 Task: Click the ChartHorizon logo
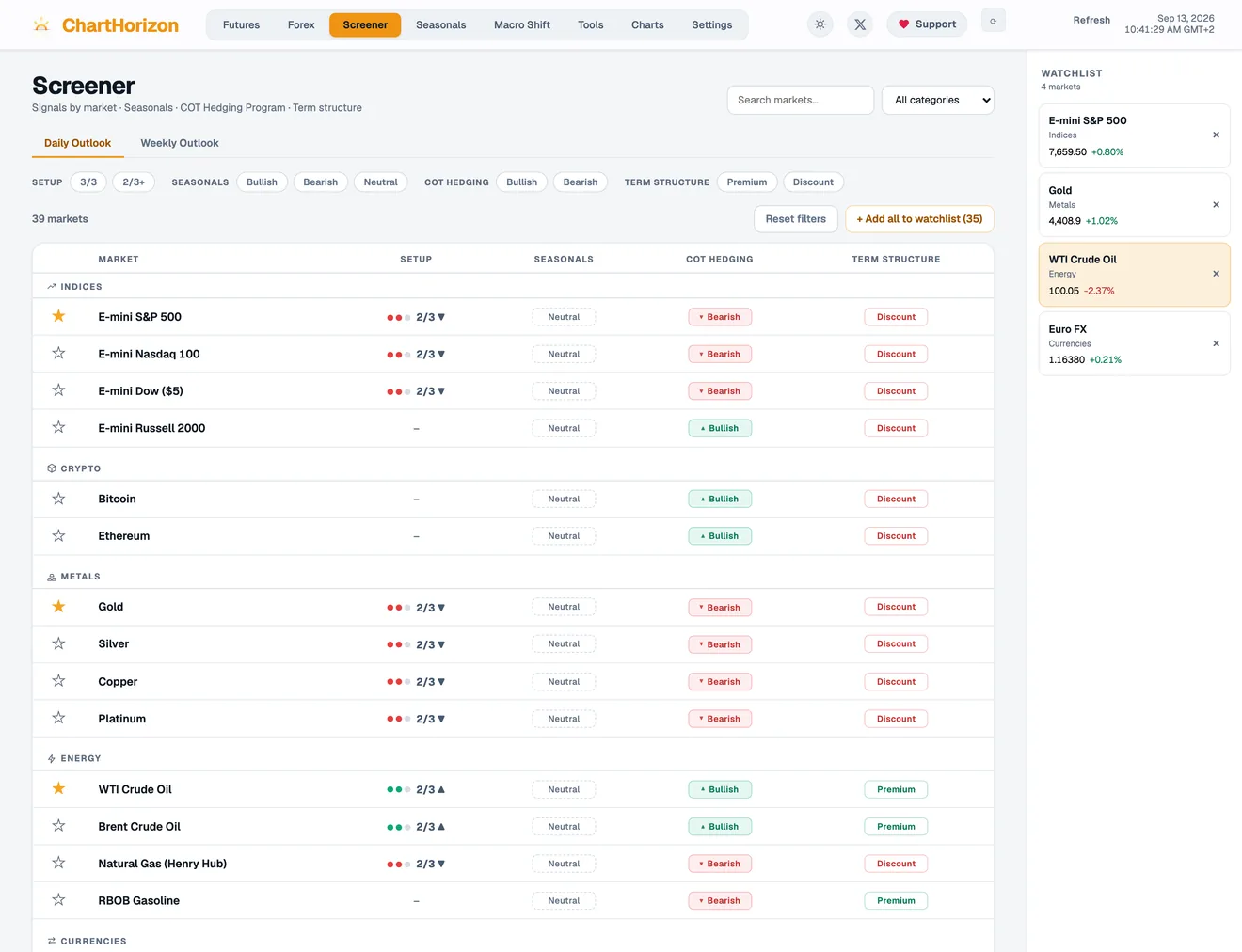coord(105,25)
